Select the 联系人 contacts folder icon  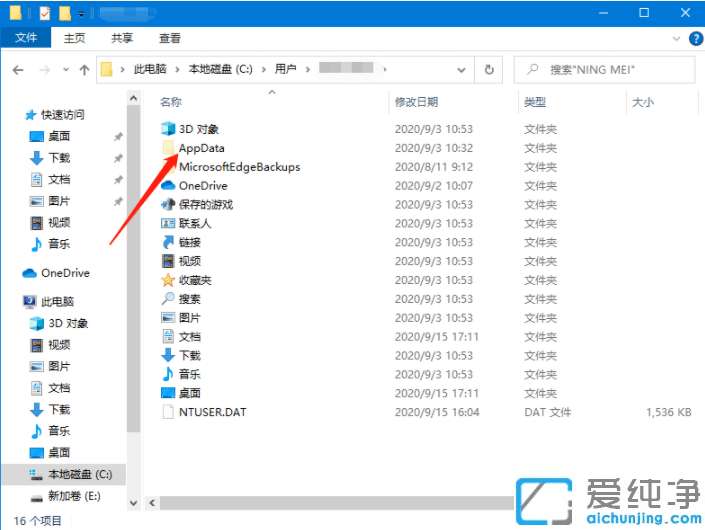(x=168, y=223)
